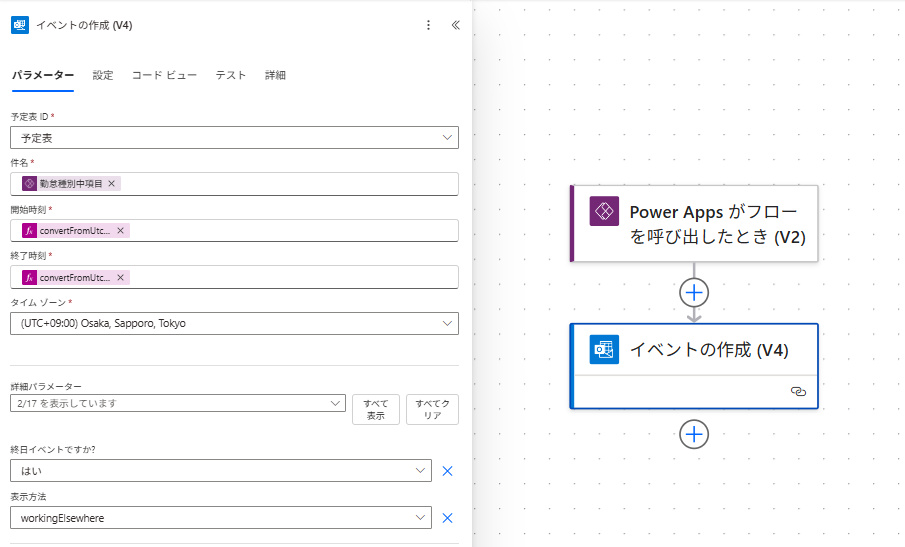Click convertFromUtc token in 終了時刻
The height and width of the screenshot is (547, 905).
click(x=74, y=278)
